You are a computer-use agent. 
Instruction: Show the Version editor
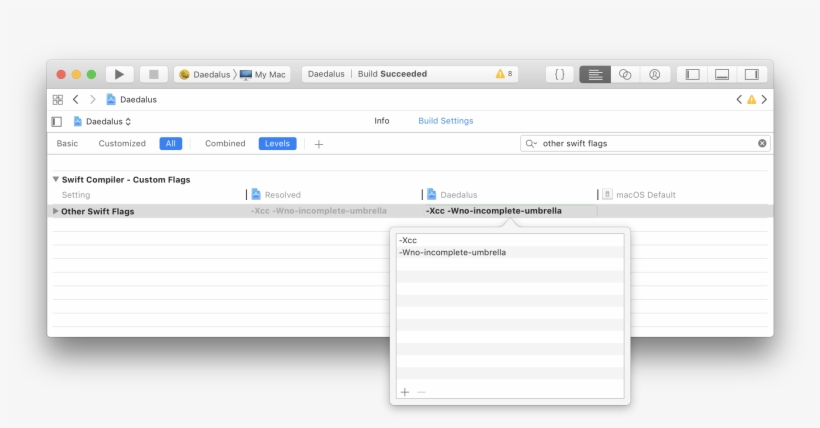[655, 74]
